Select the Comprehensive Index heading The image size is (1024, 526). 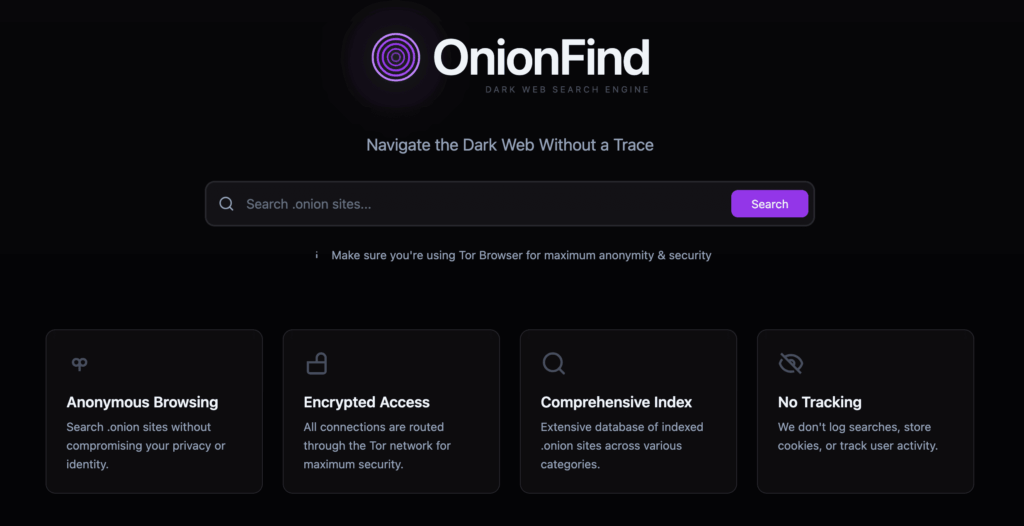point(616,402)
